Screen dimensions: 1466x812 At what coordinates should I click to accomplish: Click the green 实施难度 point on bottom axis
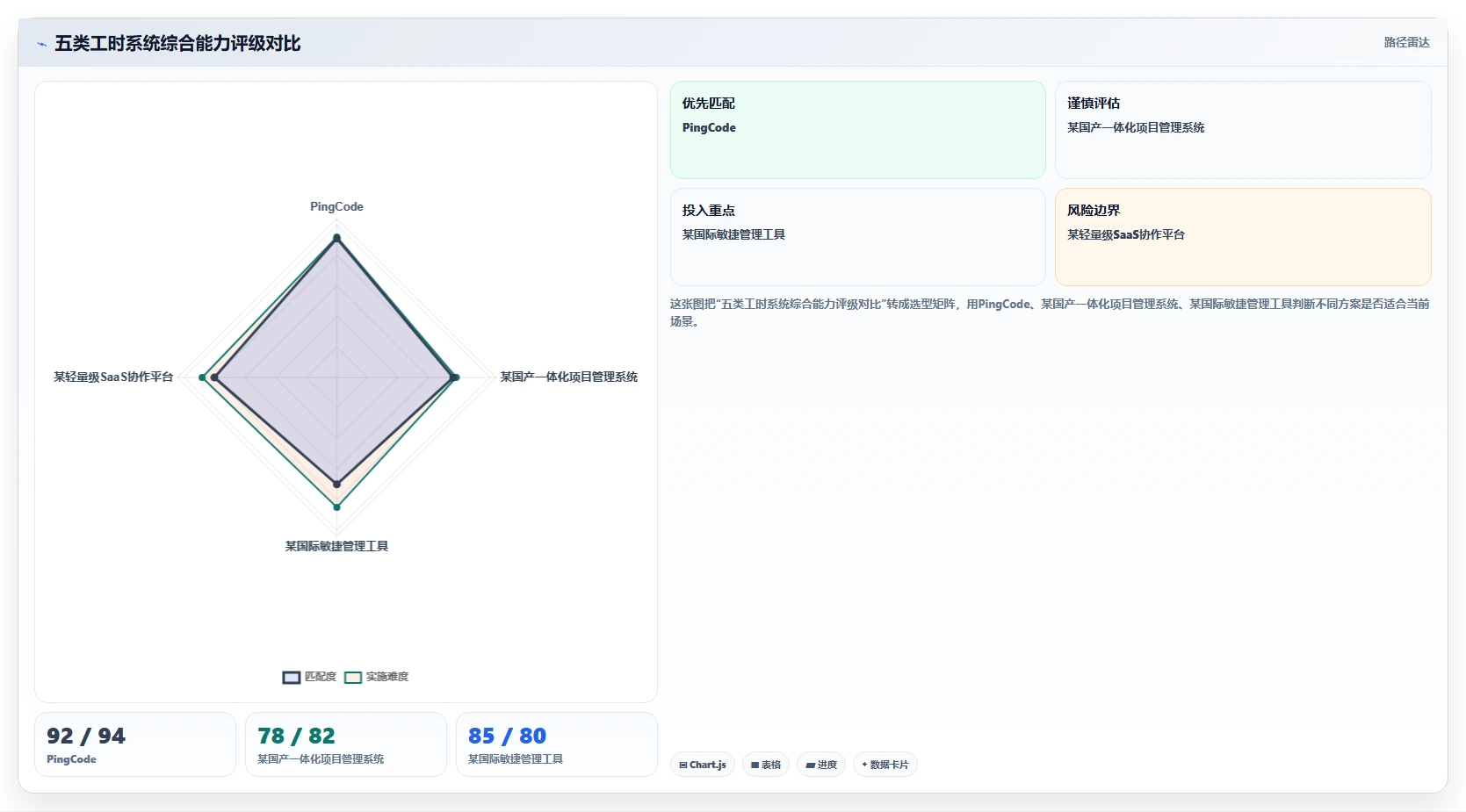click(336, 507)
